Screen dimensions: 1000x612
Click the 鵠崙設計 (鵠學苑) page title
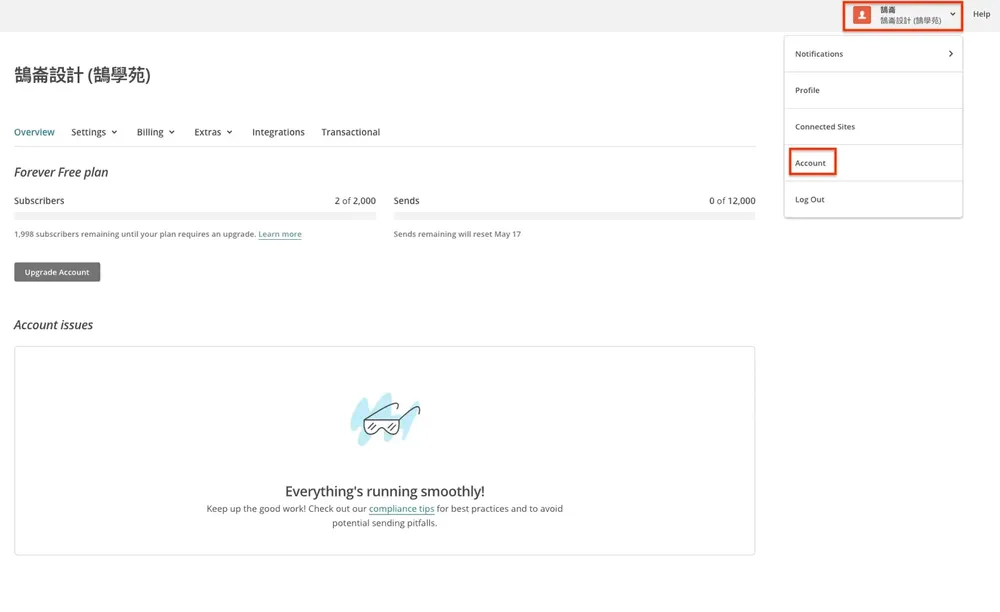[82, 75]
